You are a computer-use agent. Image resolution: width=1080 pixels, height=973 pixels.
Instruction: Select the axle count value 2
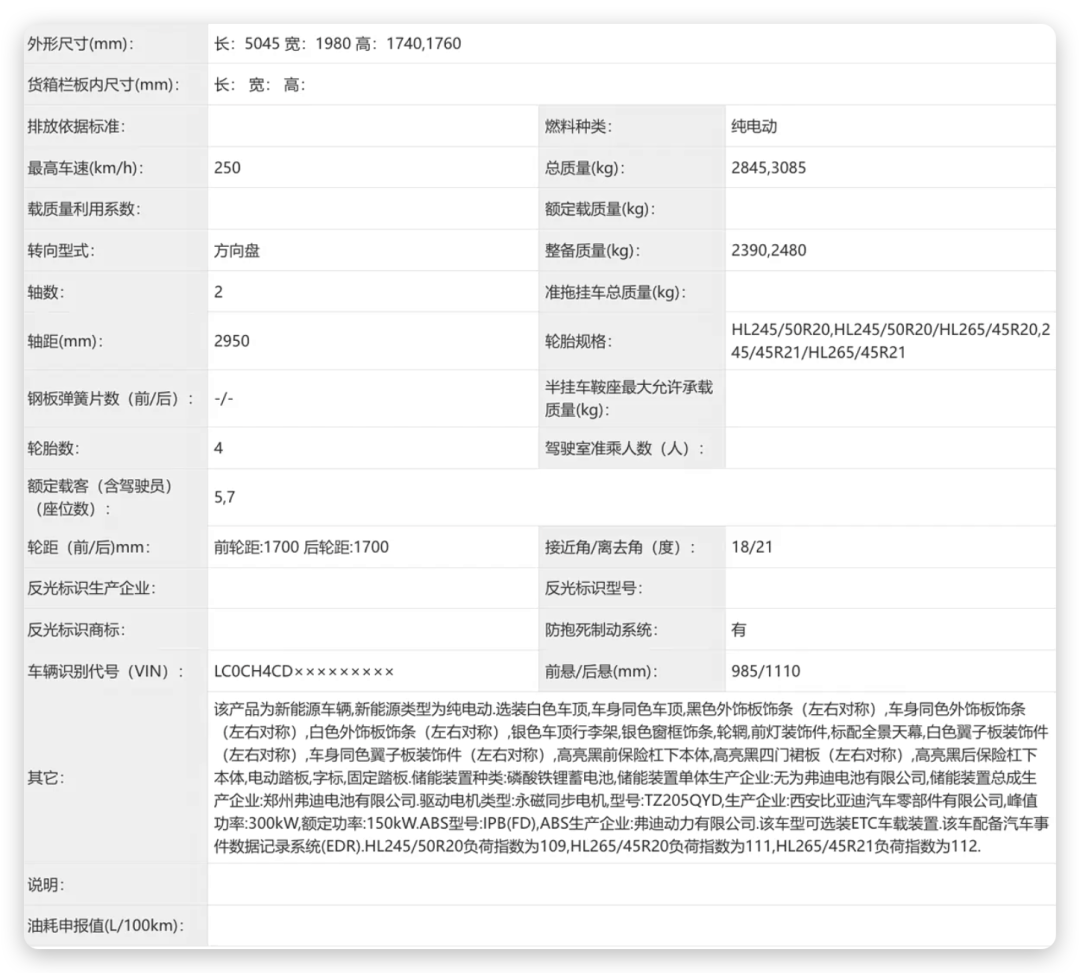(218, 292)
